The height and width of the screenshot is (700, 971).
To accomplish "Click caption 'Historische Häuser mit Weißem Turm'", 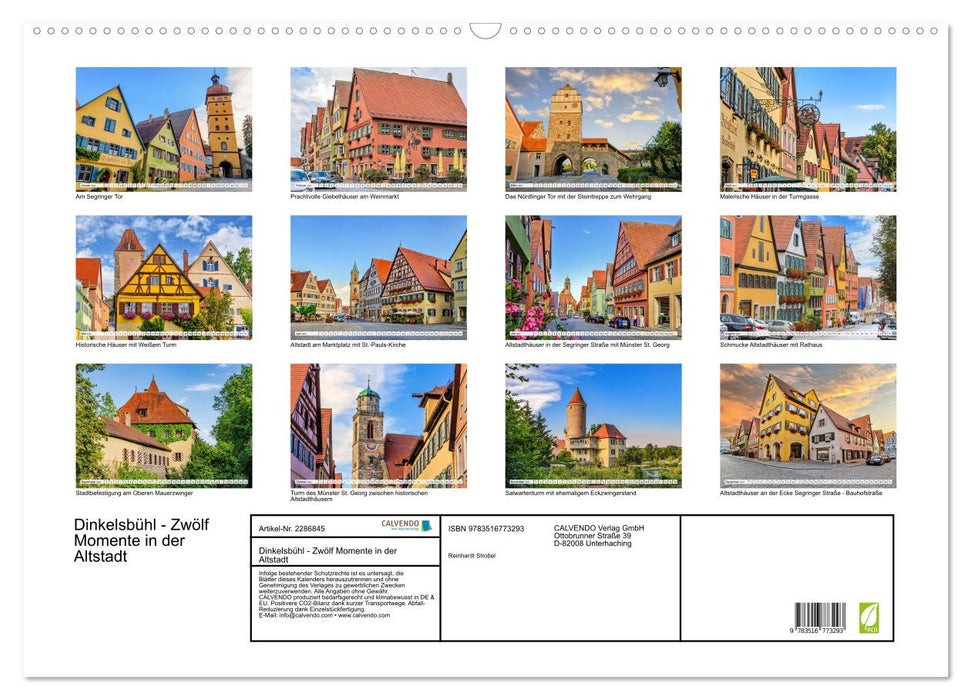I will (x=126, y=344).
